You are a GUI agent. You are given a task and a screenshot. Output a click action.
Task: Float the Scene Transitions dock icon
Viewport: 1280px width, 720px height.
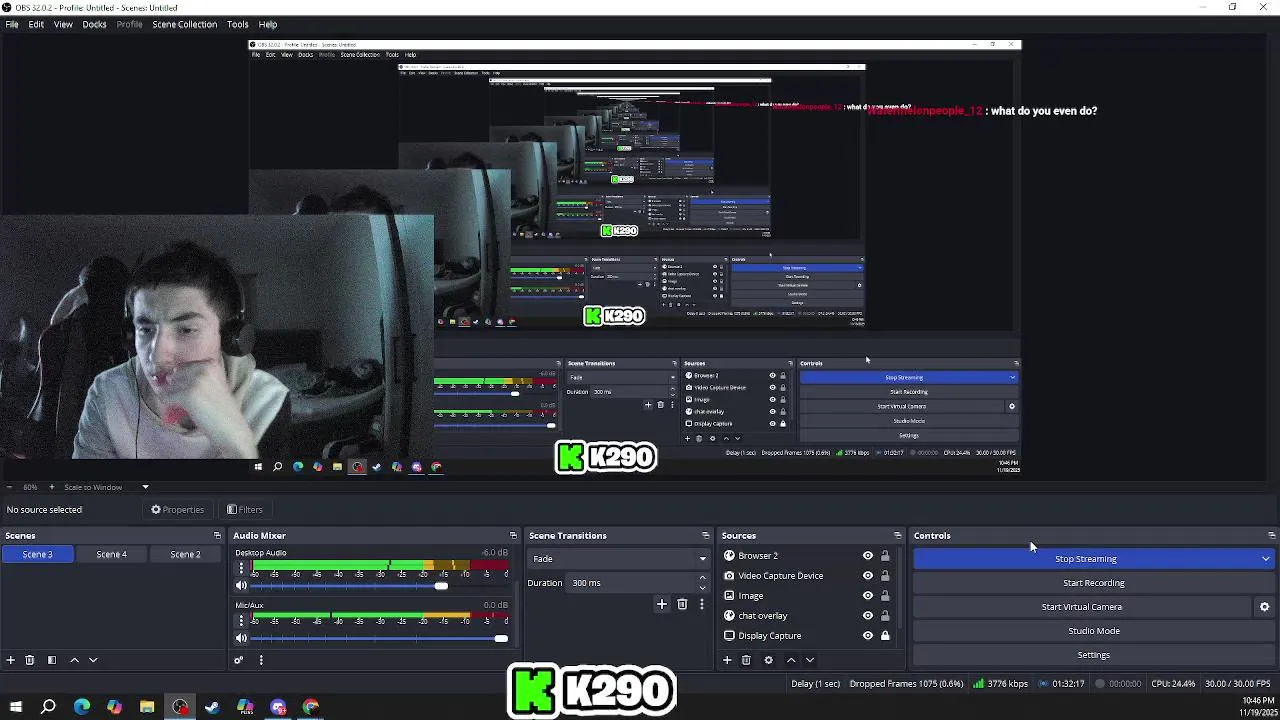705,536
